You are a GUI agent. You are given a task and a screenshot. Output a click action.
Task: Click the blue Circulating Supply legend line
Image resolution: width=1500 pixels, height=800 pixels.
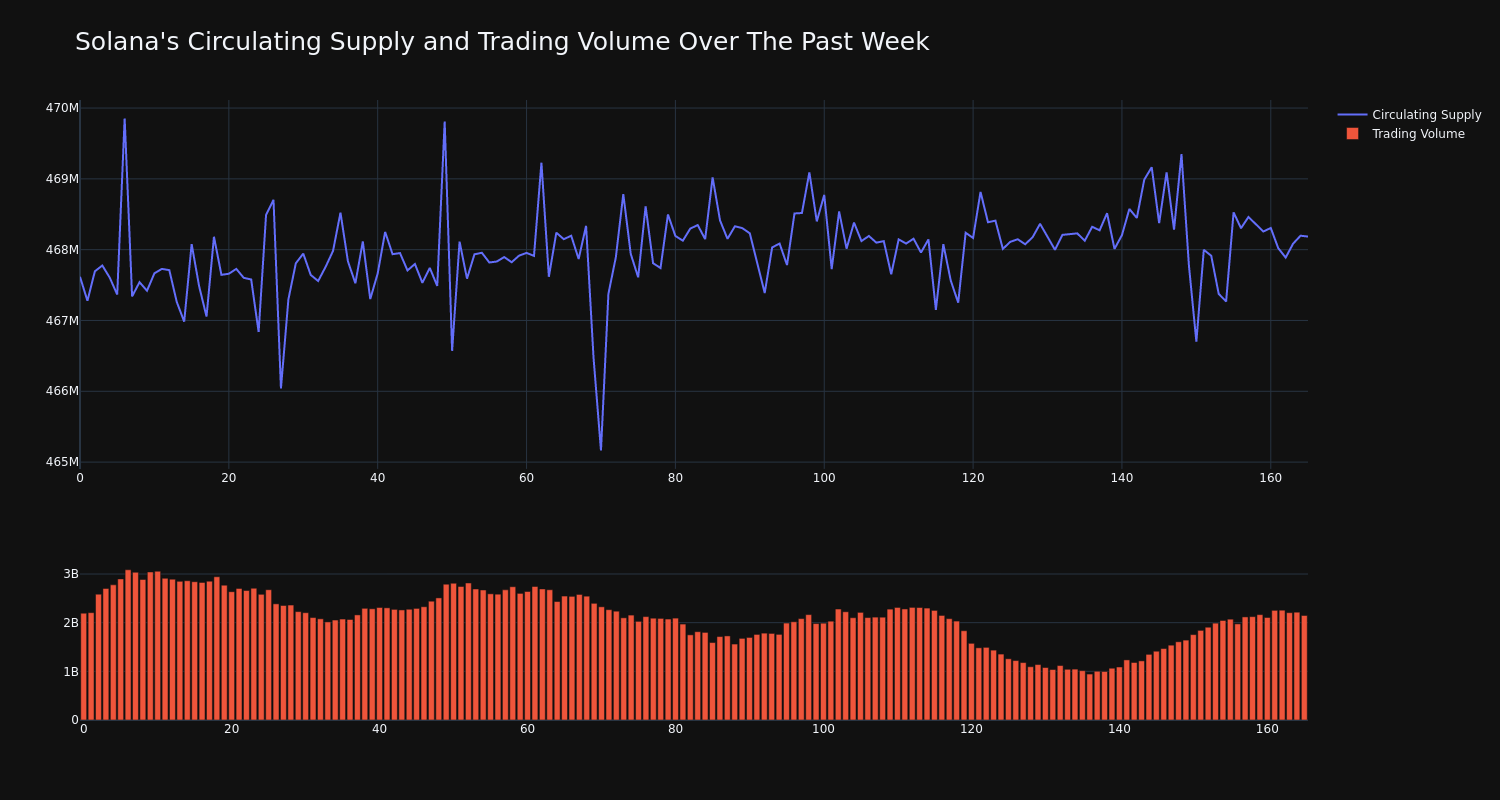pyautogui.click(x=1352, y=115)
